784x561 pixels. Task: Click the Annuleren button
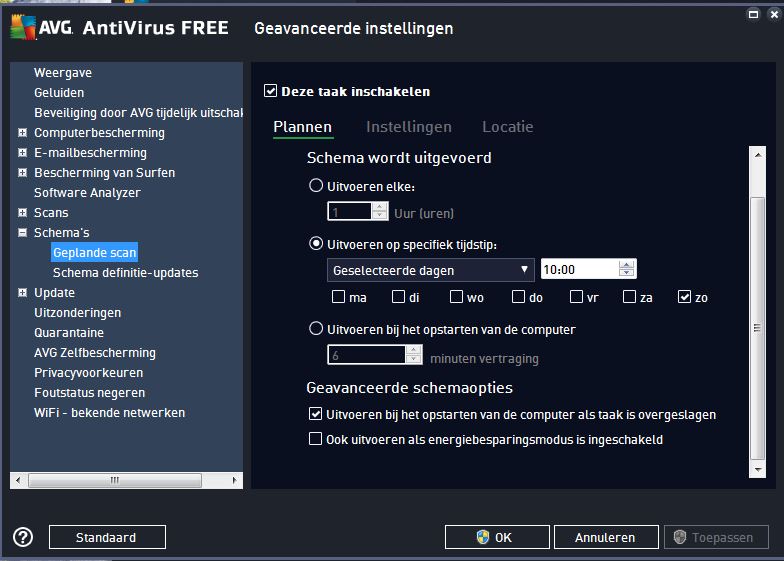pyautogui.click(x=606, y=537)
